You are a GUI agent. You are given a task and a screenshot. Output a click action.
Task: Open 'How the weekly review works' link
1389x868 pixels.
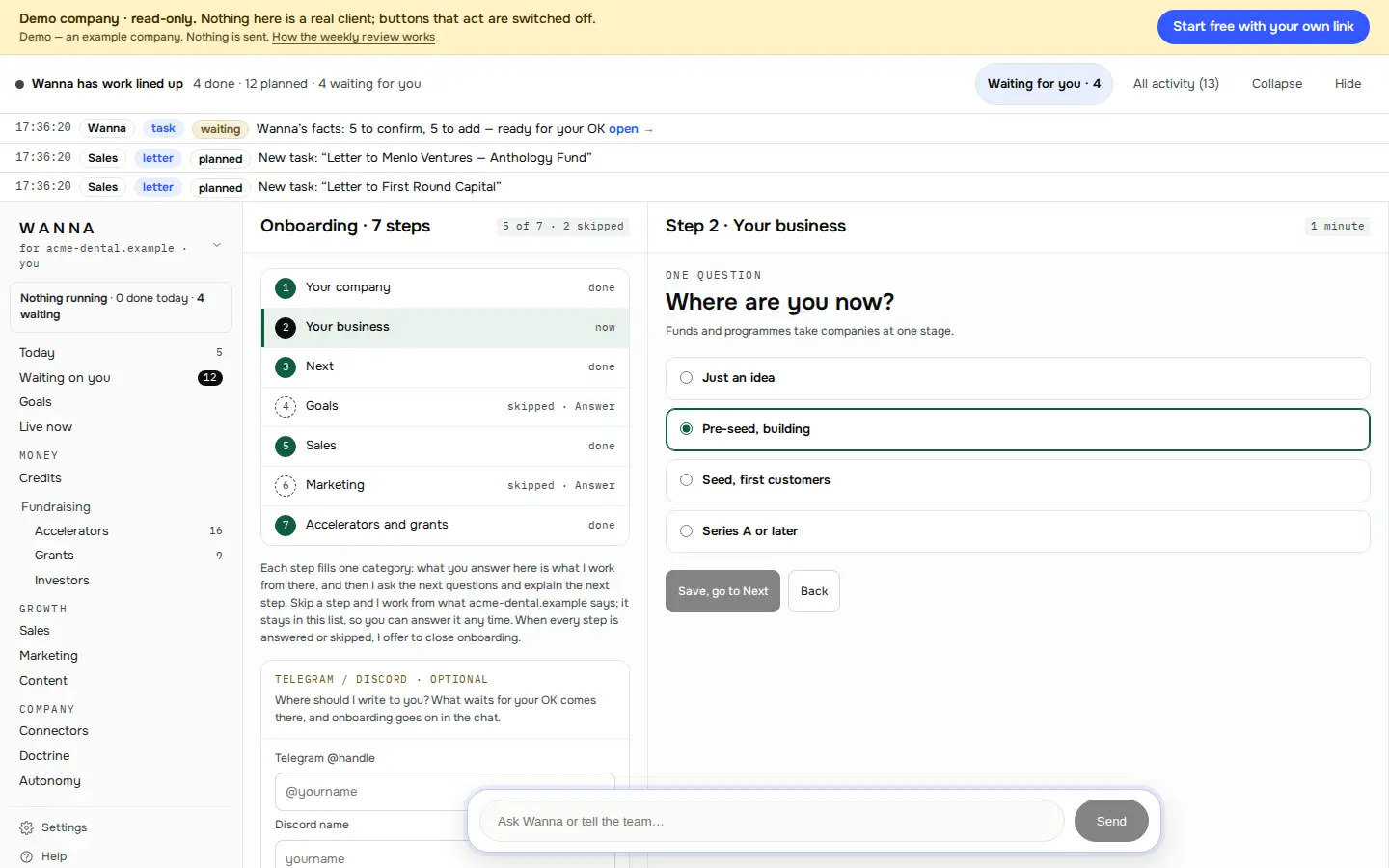pyautogui.click(x=353, y=37)
